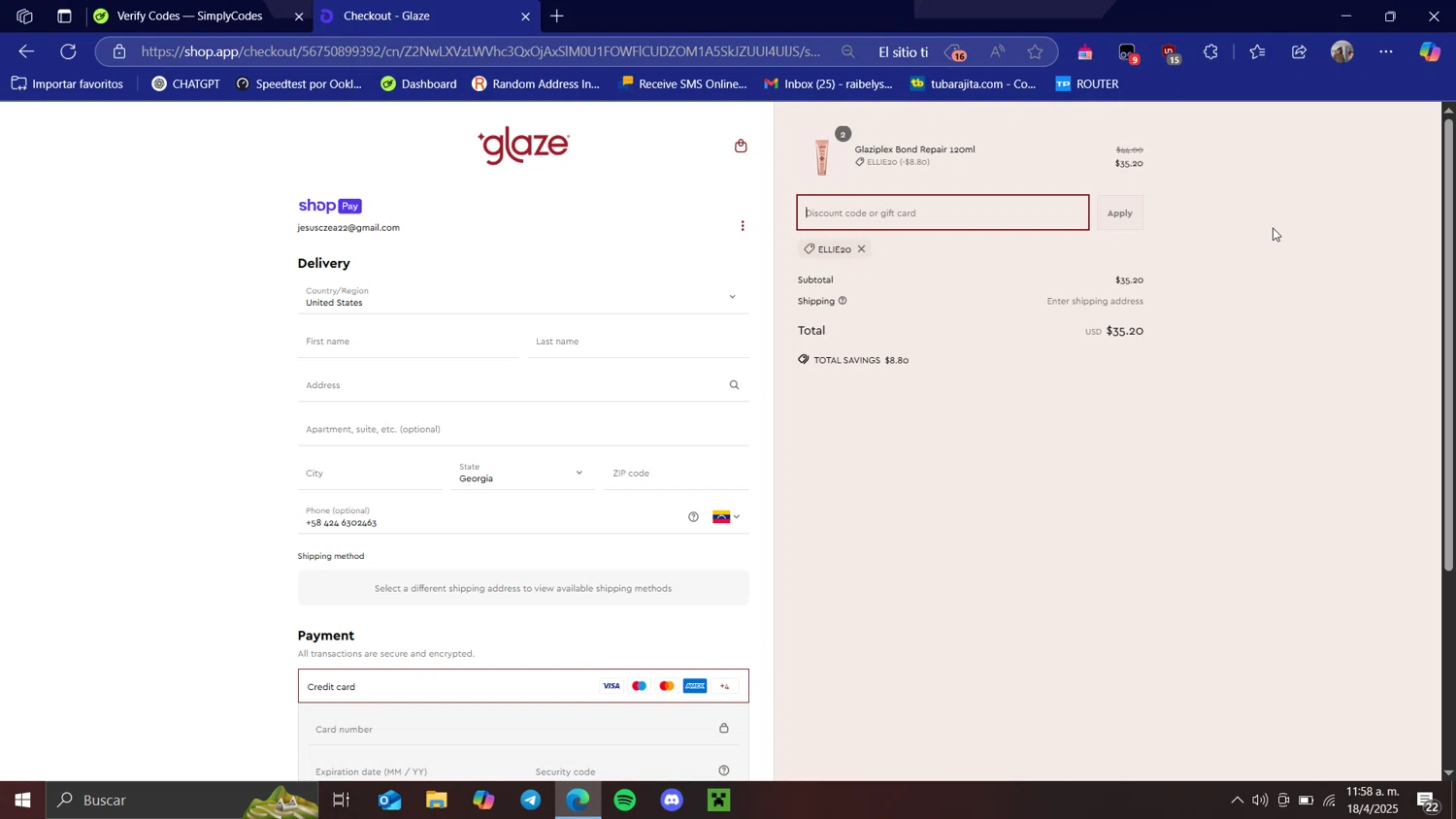The image size is (1456, 819).
Task: Expand the Country/Region dropdown
Action: (523, 297)
